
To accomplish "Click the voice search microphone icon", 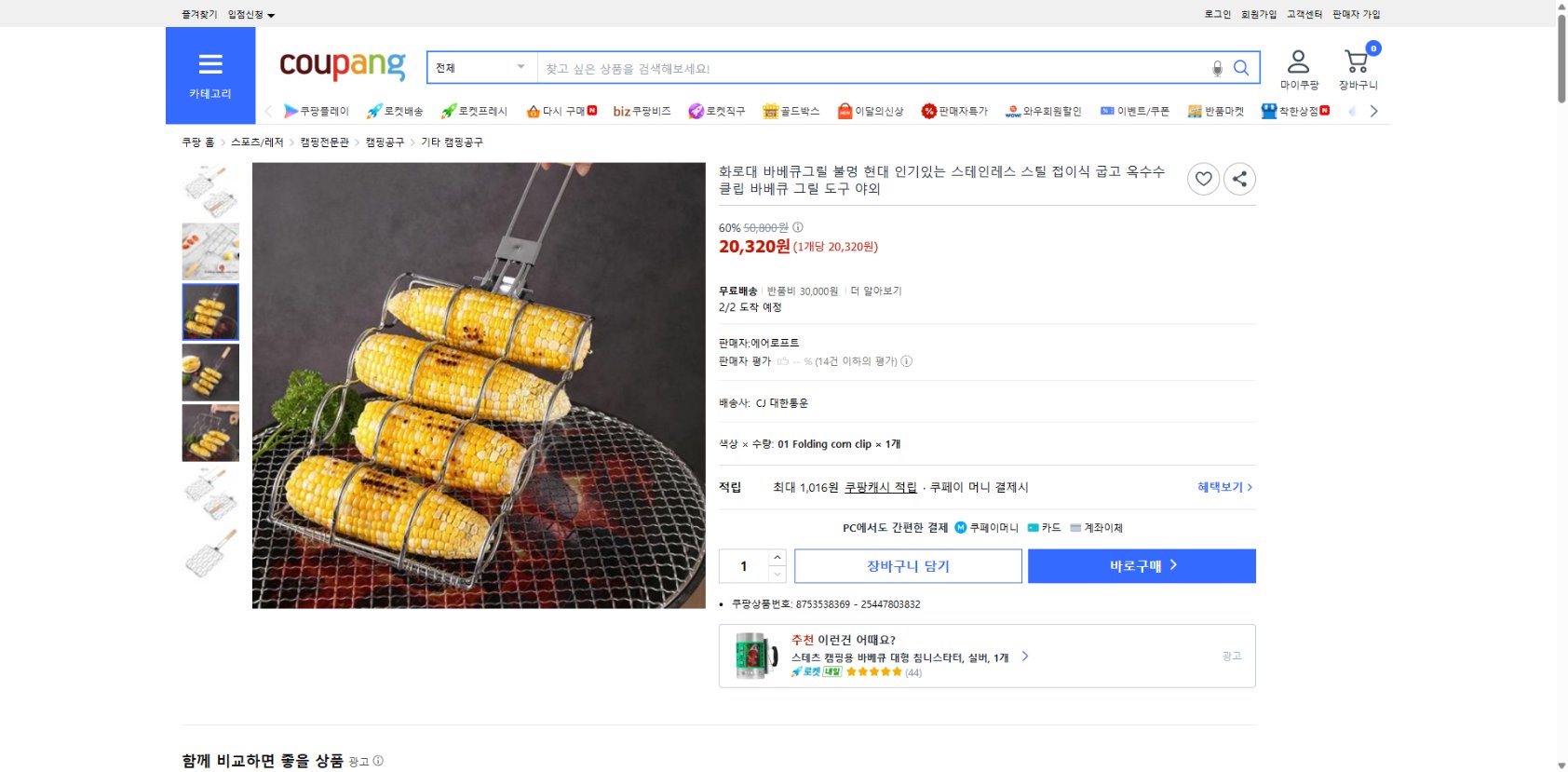I will pyautogui.click(x=1217, y=66).
